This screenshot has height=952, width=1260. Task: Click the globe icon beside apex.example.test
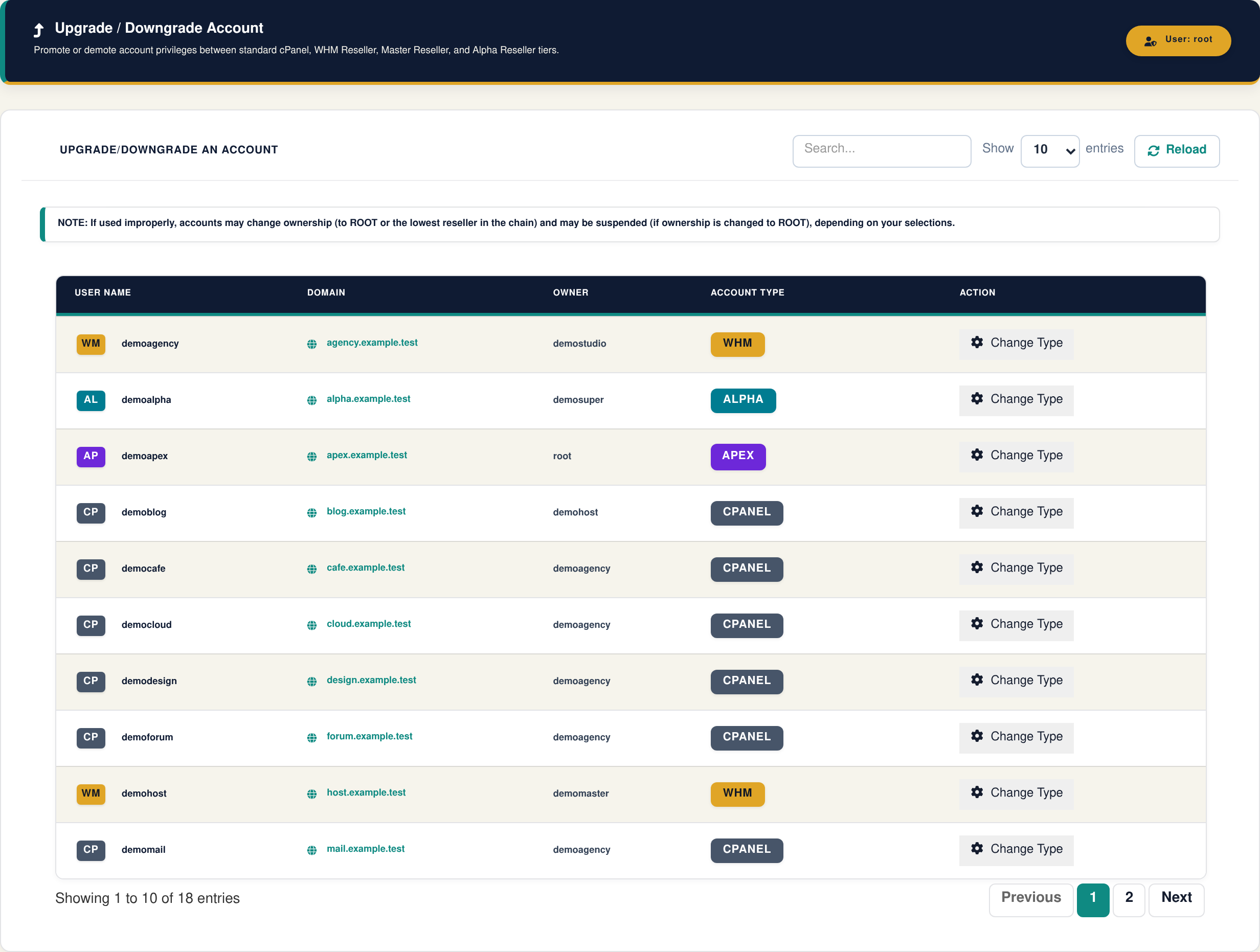point(311,456)
